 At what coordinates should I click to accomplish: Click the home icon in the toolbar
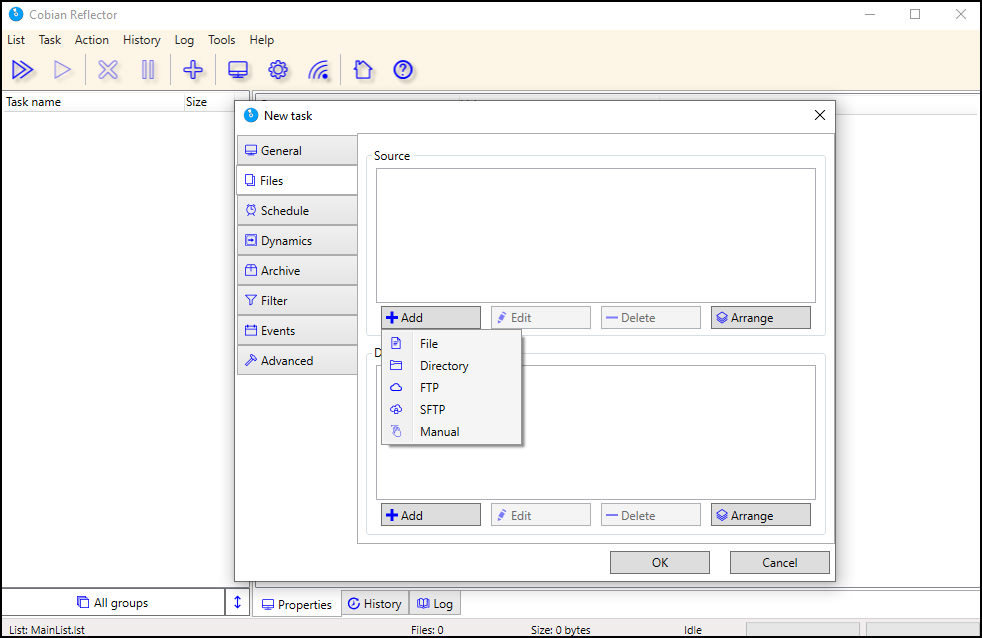point(363,69)
